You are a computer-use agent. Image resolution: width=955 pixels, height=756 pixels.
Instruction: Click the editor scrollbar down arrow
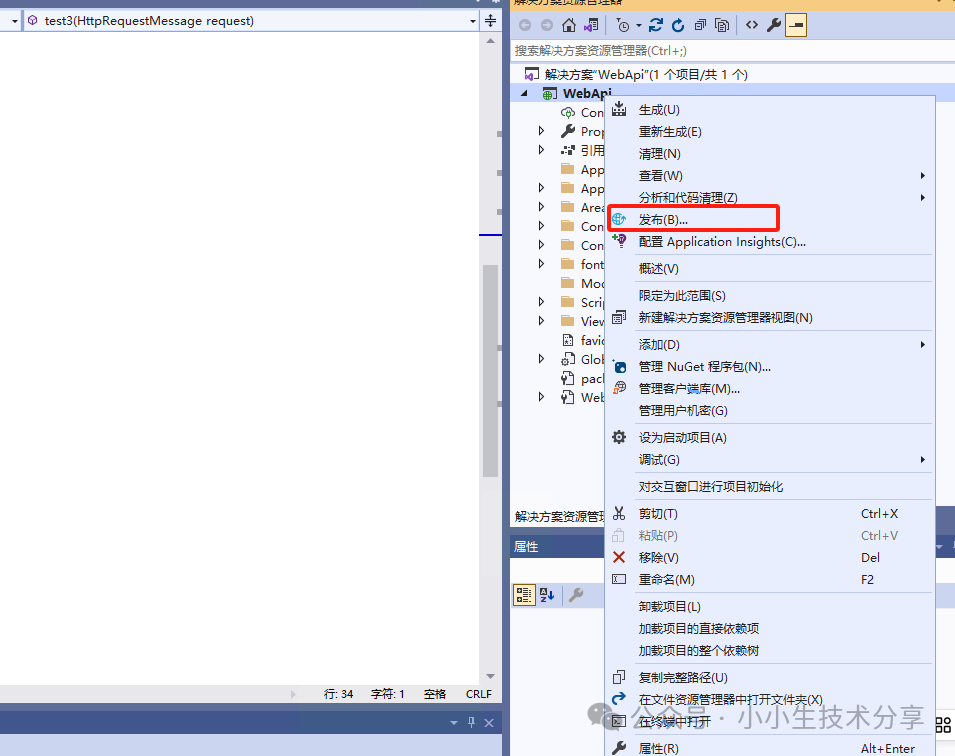(x=490, y=676)
